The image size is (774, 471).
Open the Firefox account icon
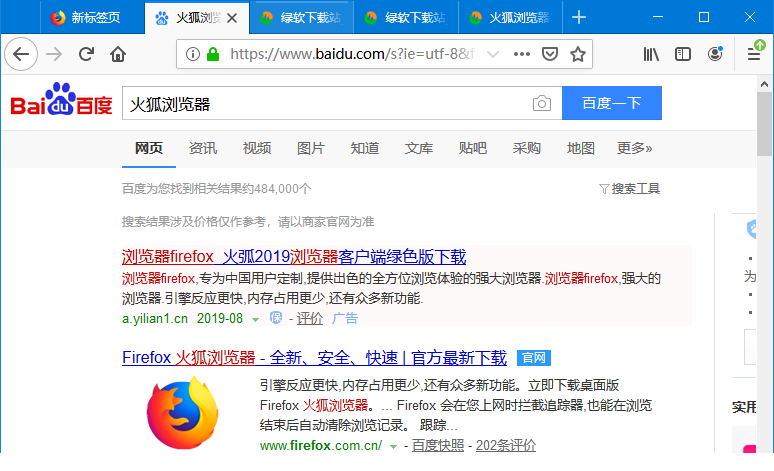coord(715,54)
